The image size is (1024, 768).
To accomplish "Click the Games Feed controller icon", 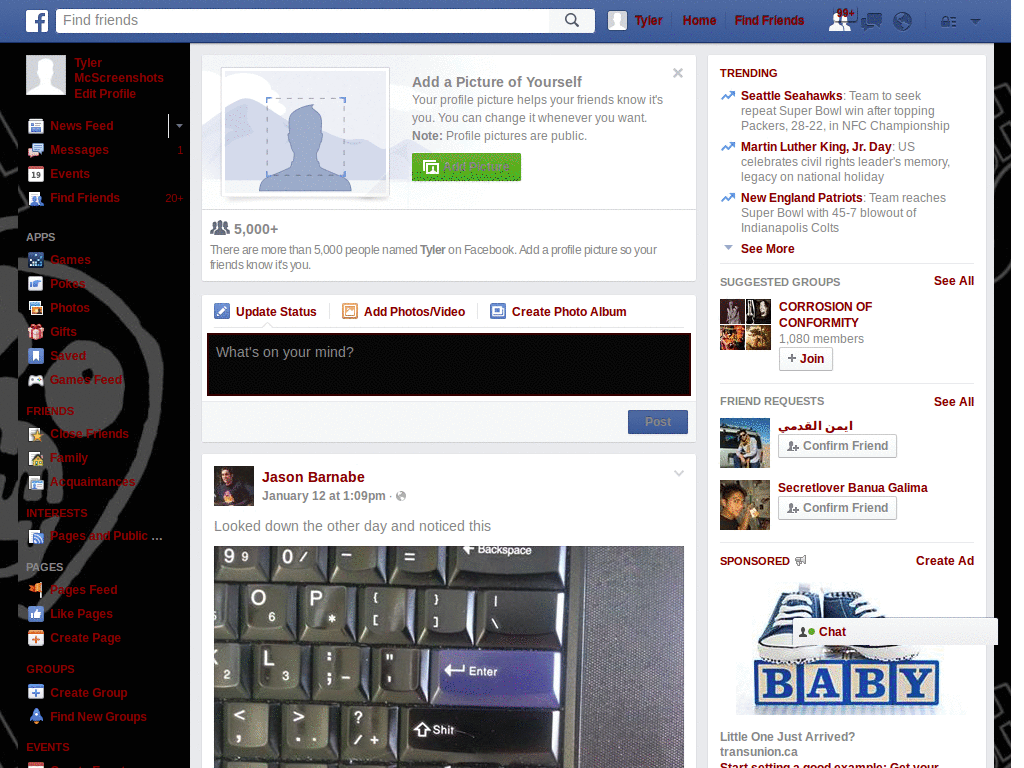I will [36, 380].
